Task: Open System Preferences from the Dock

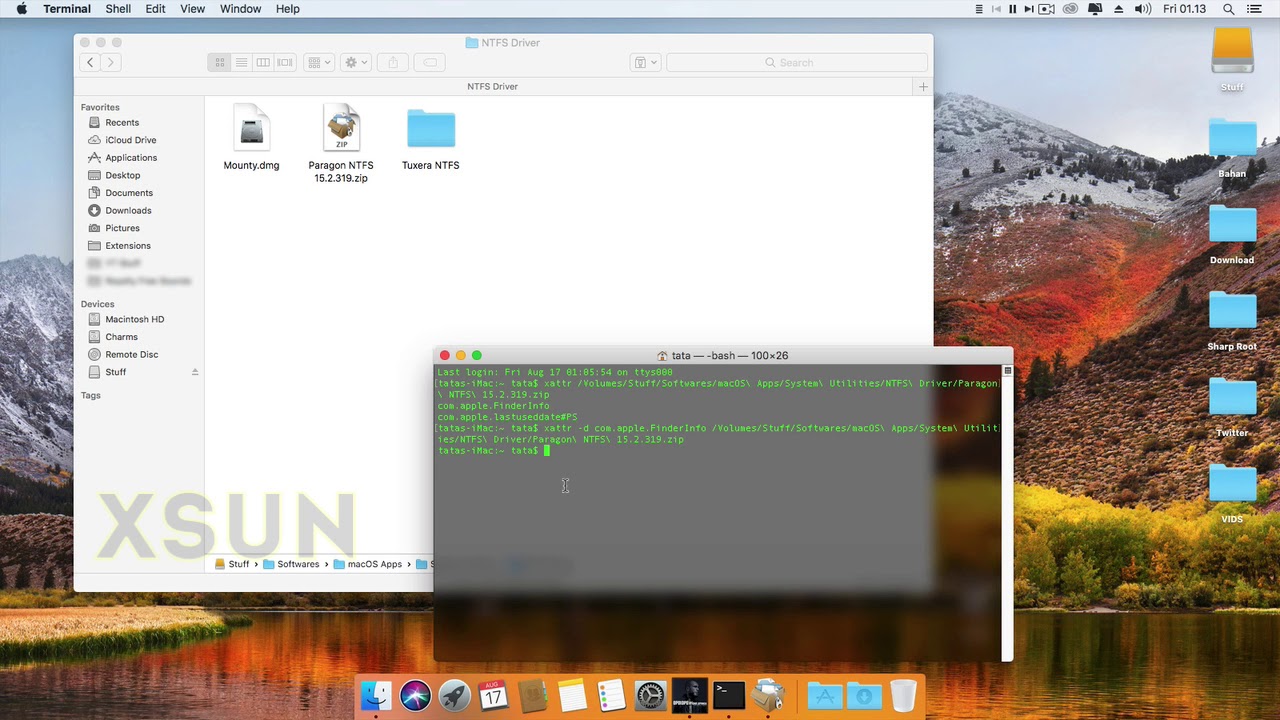Action: (650, 695)
